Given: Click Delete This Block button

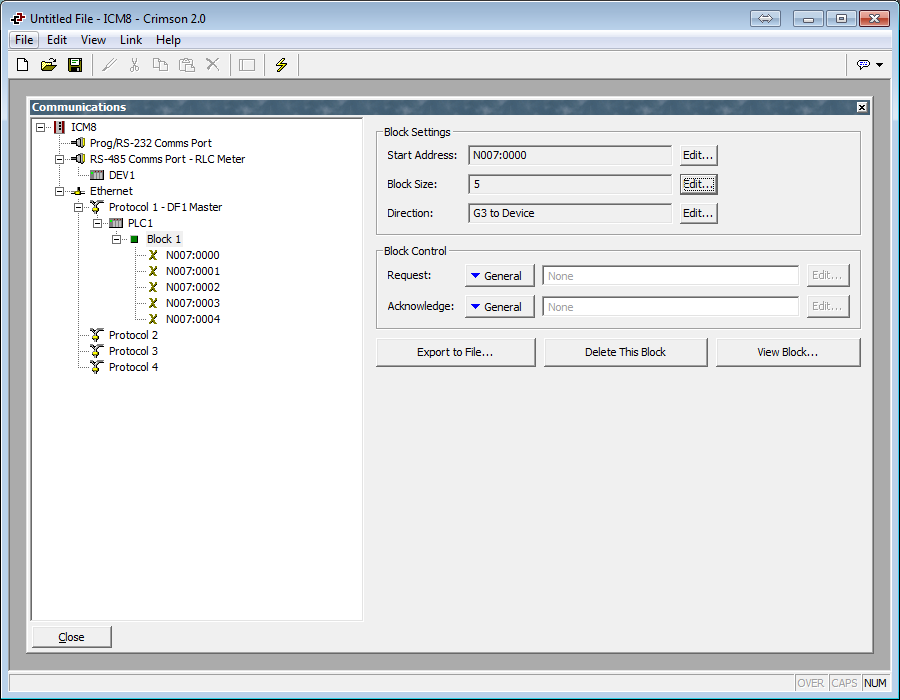Looking at the screenshot, I should pyautogui.click(x=626, y=352).
